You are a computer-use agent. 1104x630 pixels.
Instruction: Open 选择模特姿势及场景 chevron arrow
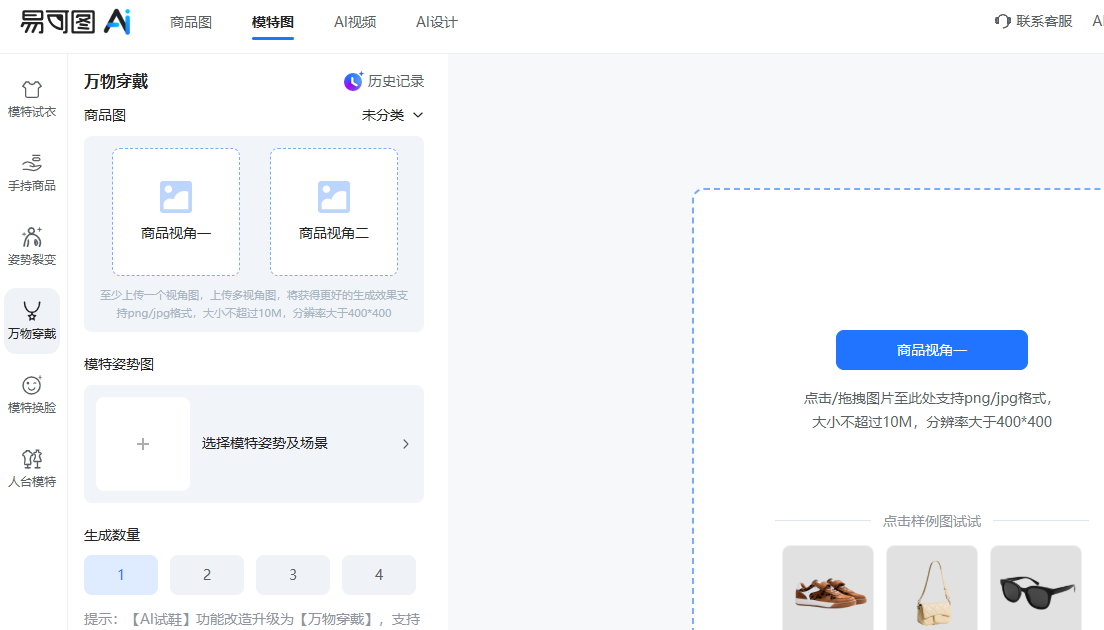(405, 444)
